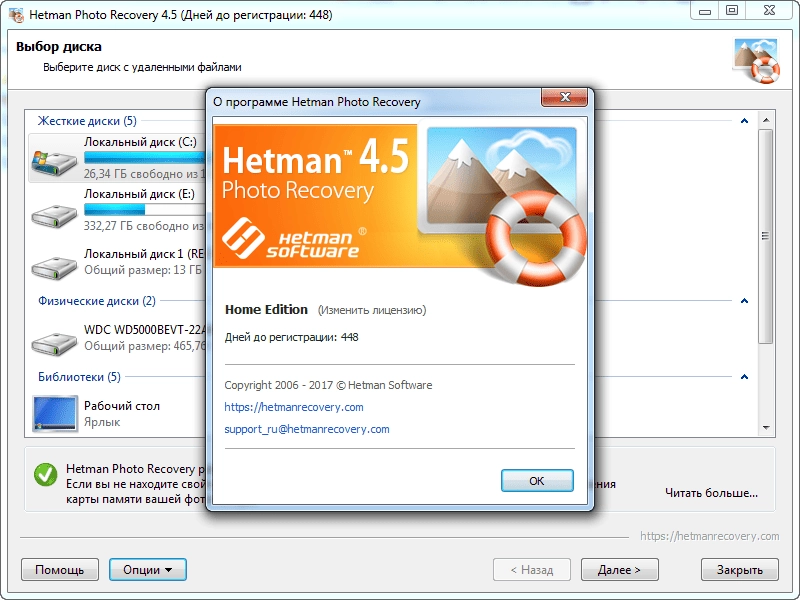Click the green checkmark status icon
The width and height of the screenshot is (800, 600).
45,474
